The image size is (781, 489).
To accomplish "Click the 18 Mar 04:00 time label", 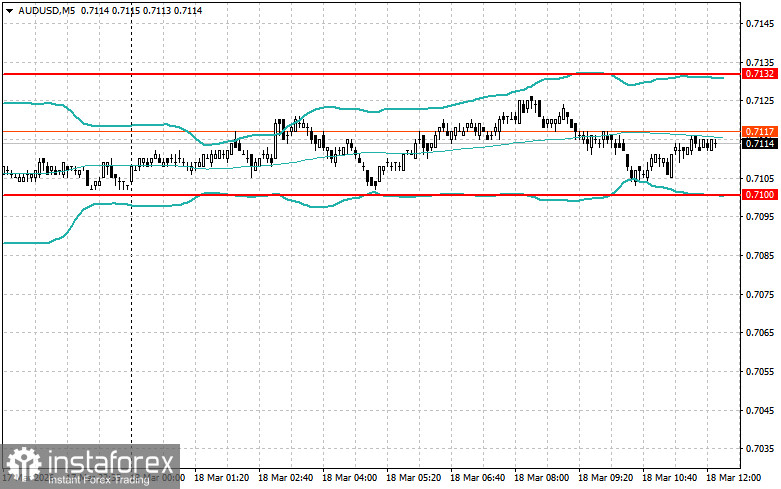I will [349, 478].
